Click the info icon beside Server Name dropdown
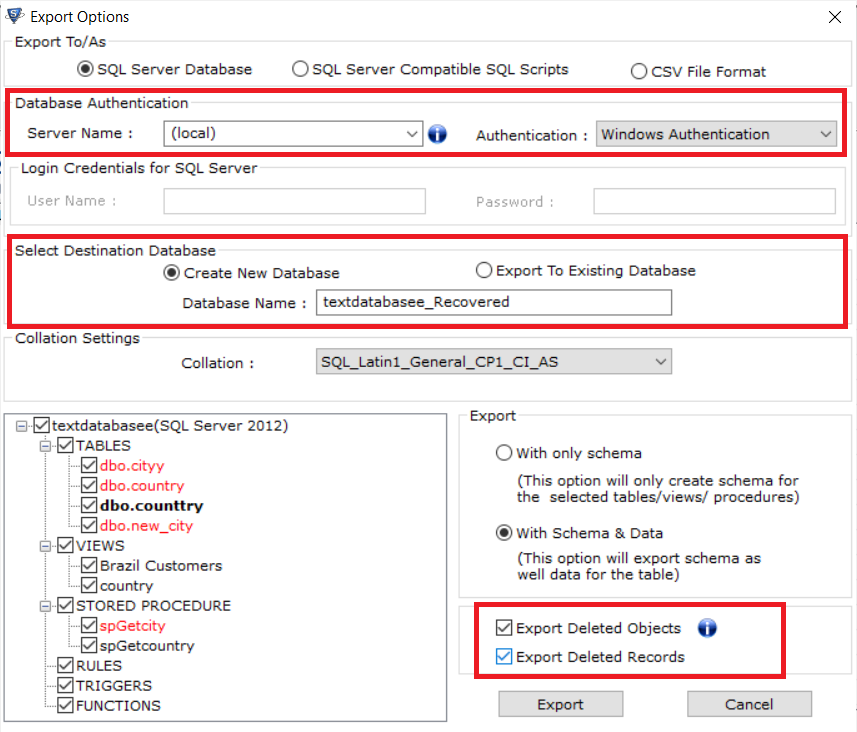This screenshot has height=732, width=857. (437, 133)
